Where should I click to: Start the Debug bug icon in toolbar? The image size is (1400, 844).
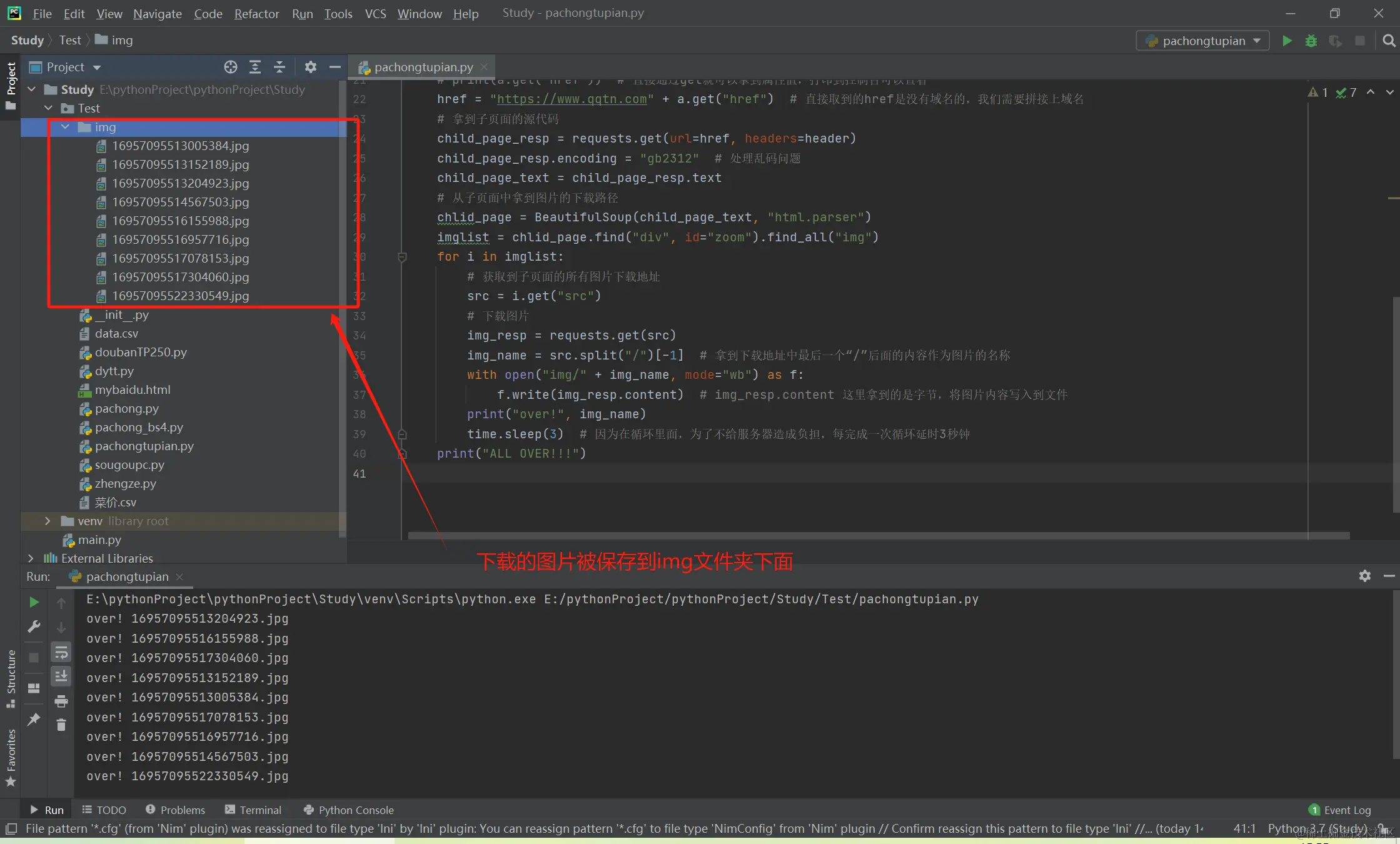[x=1311, y=41]
